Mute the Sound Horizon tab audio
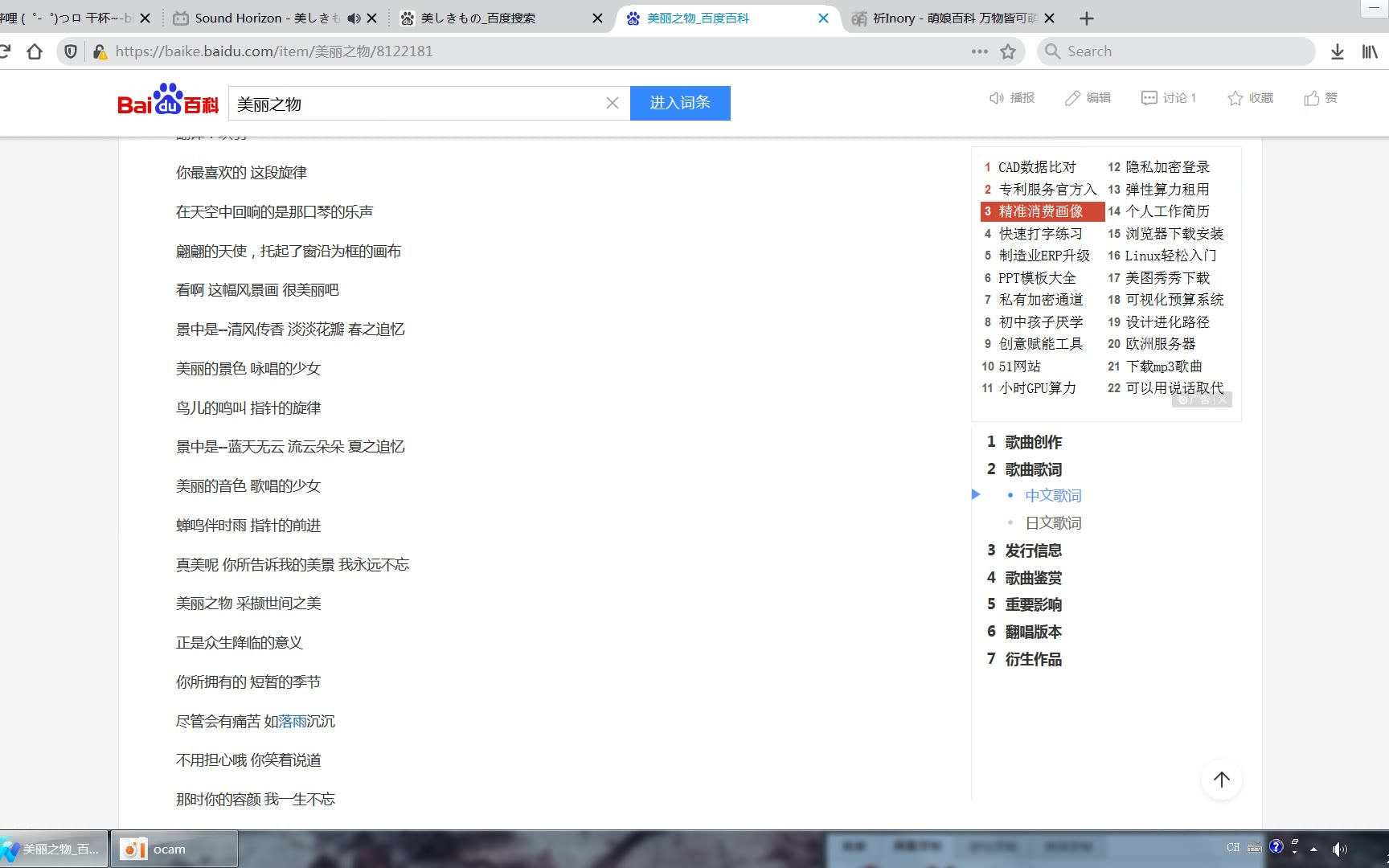Screen dimensions: 1389x868 pos(354,18)
